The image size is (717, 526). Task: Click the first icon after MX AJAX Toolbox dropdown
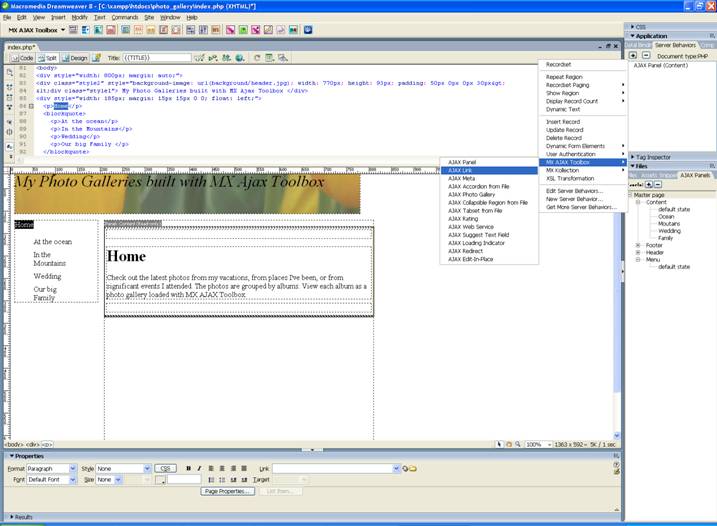point(73,30)
